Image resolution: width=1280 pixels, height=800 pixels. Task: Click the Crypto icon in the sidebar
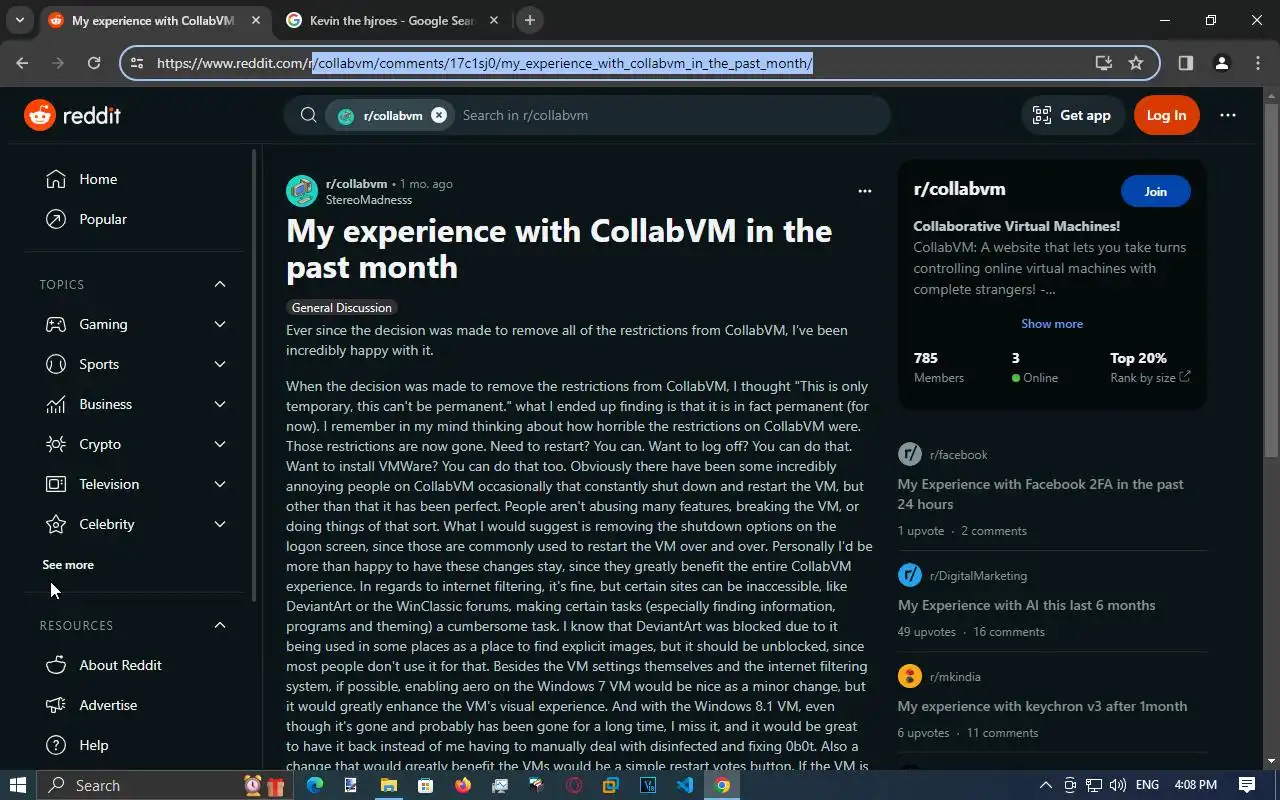[x=57, y=444]
